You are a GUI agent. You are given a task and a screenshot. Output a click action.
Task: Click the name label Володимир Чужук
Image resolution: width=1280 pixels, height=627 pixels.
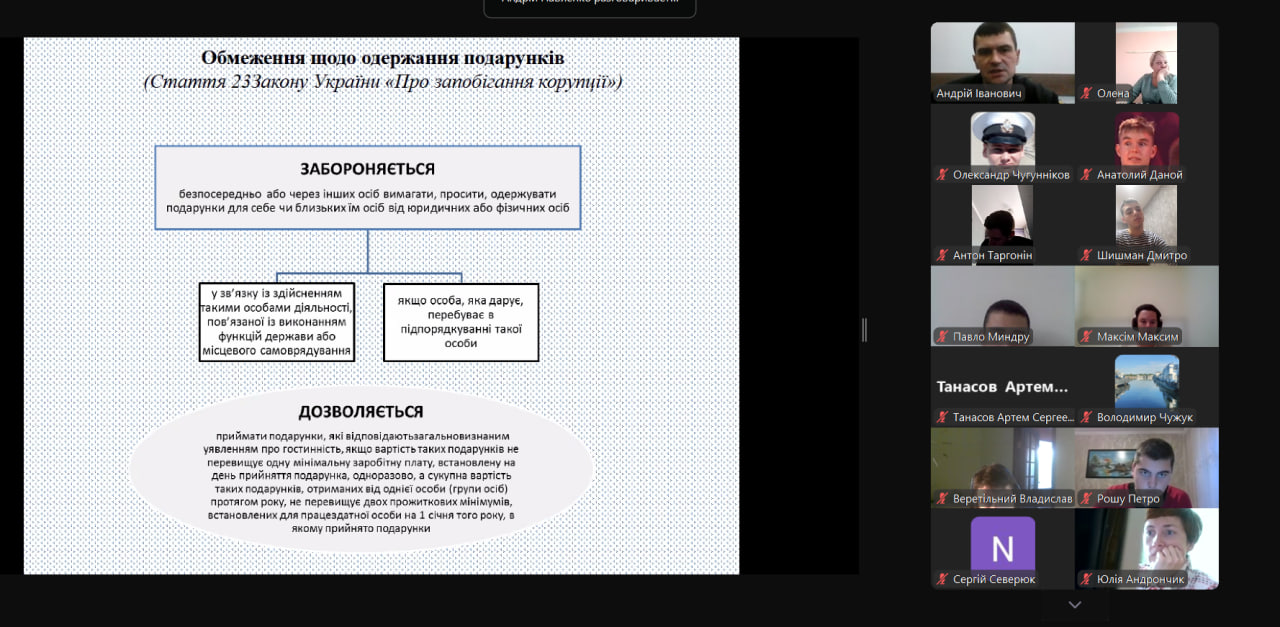(x=1144, y=418)
